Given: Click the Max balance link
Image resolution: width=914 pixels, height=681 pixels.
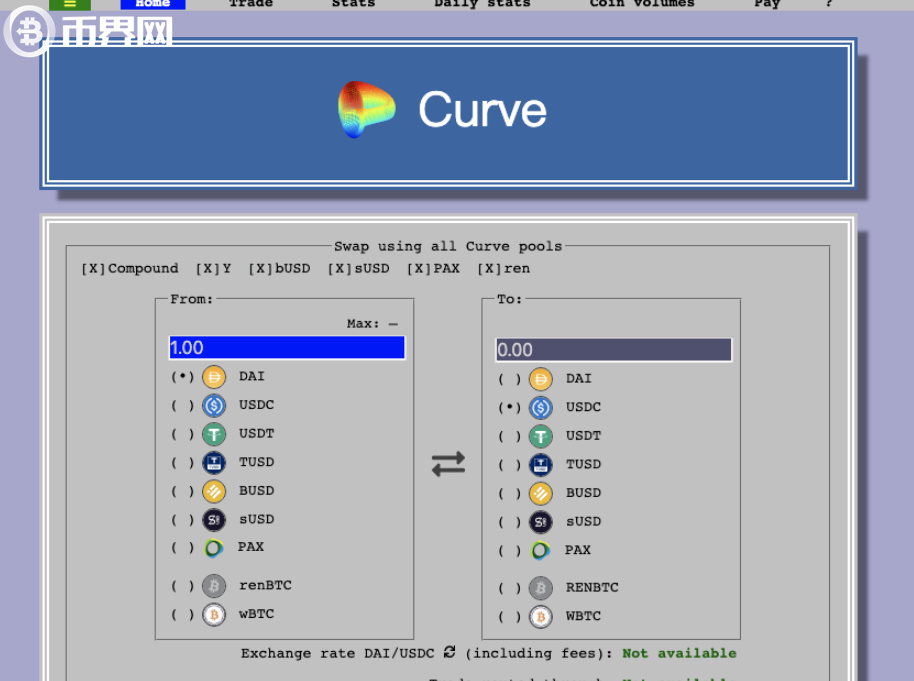Looking at the screenshot, I should [x=372, y=324].
